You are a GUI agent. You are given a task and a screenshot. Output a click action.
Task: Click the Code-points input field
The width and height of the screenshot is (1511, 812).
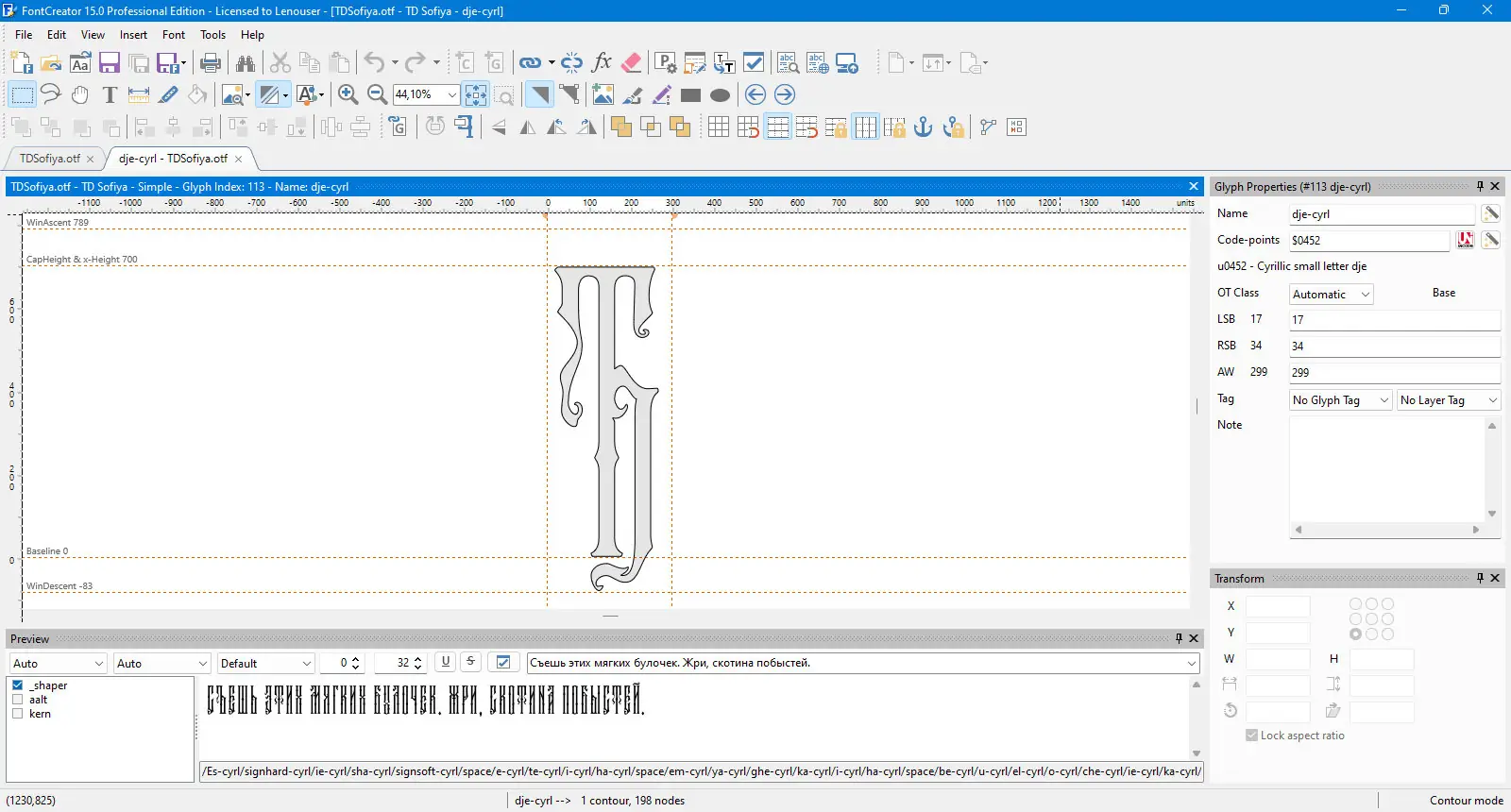pos(1368,241)
